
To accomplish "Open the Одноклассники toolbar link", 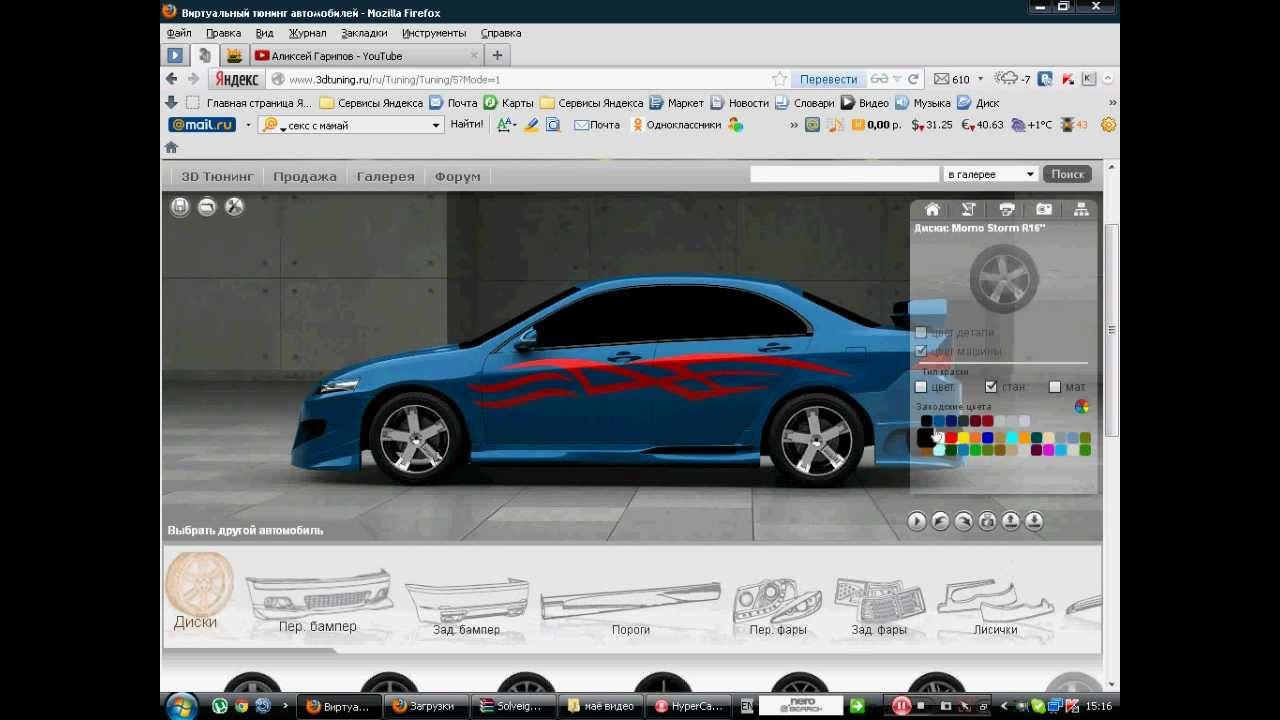I will 676,125.
